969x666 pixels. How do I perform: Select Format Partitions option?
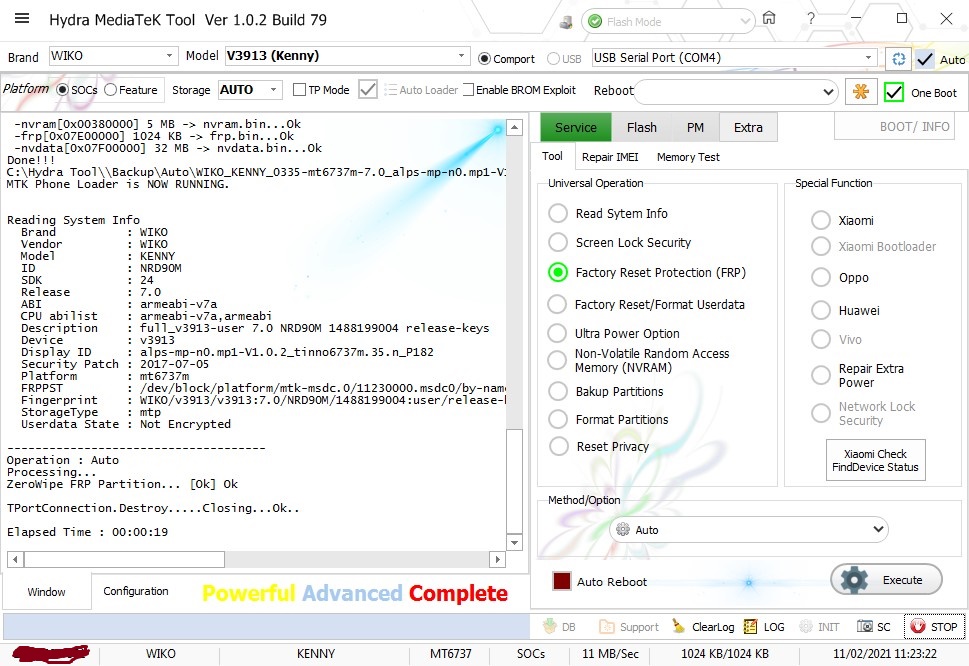pos(558,419)
